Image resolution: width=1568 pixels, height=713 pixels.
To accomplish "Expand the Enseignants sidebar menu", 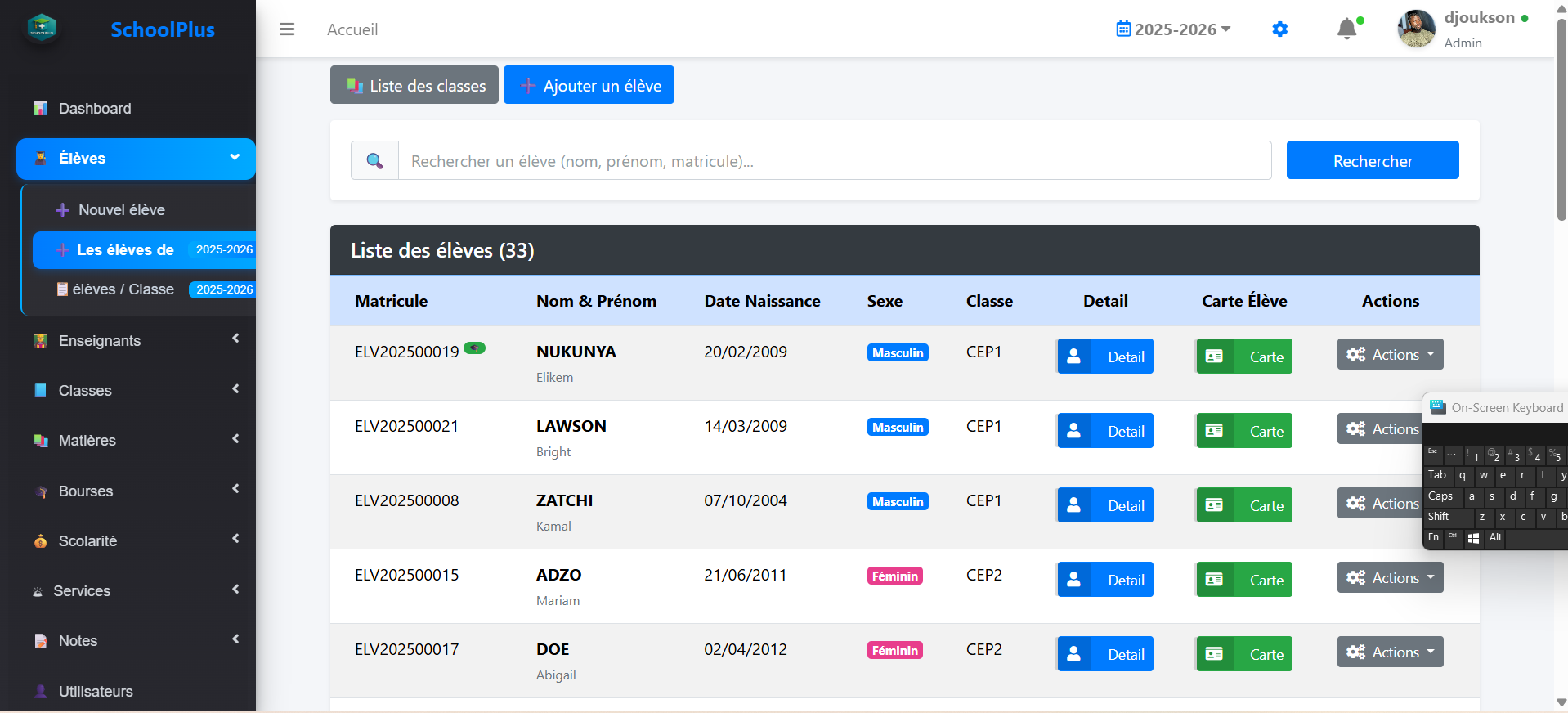I will (x=136, y=341).
